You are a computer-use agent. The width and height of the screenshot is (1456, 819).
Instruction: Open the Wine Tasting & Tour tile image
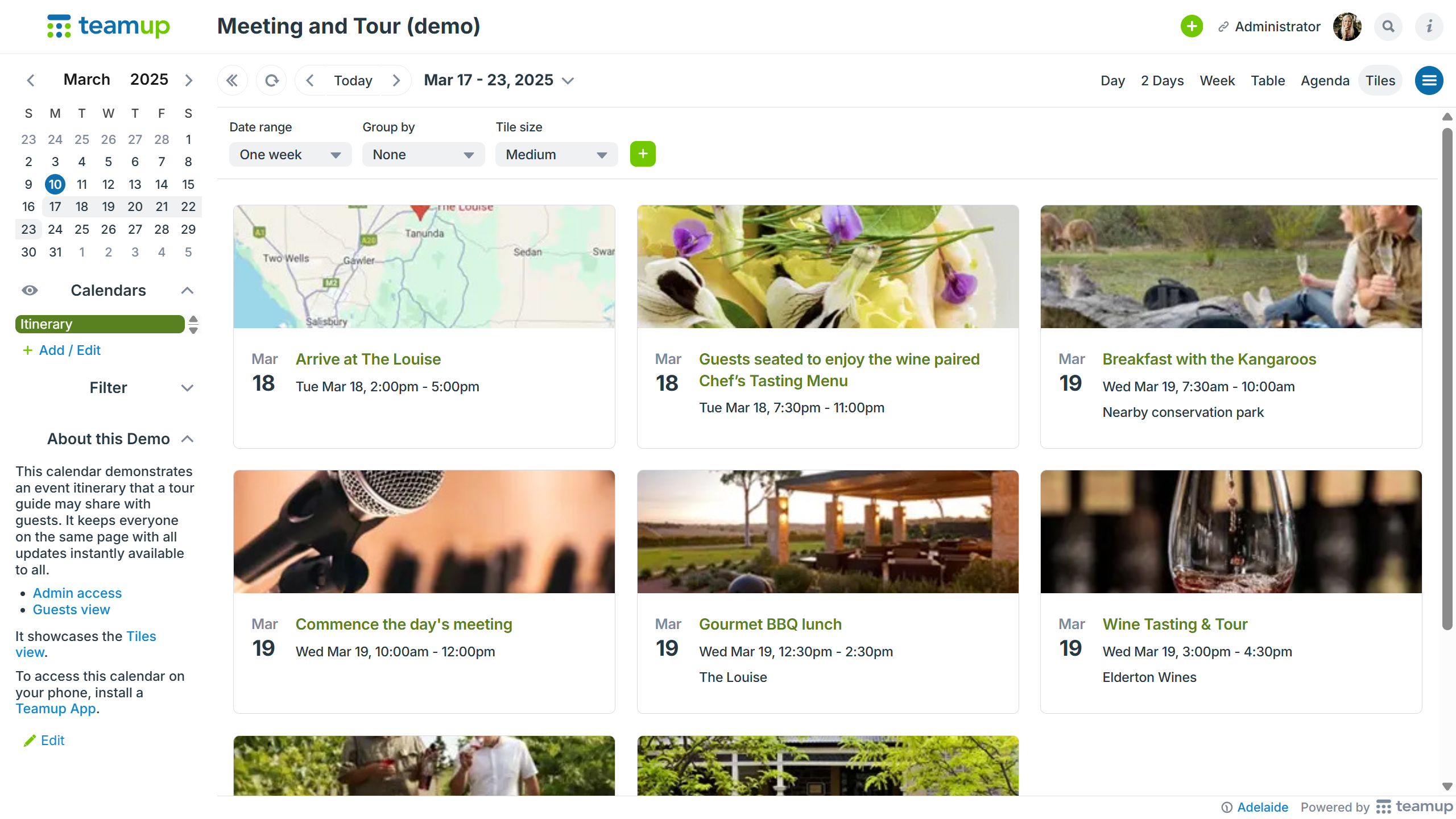point(1231,532)
